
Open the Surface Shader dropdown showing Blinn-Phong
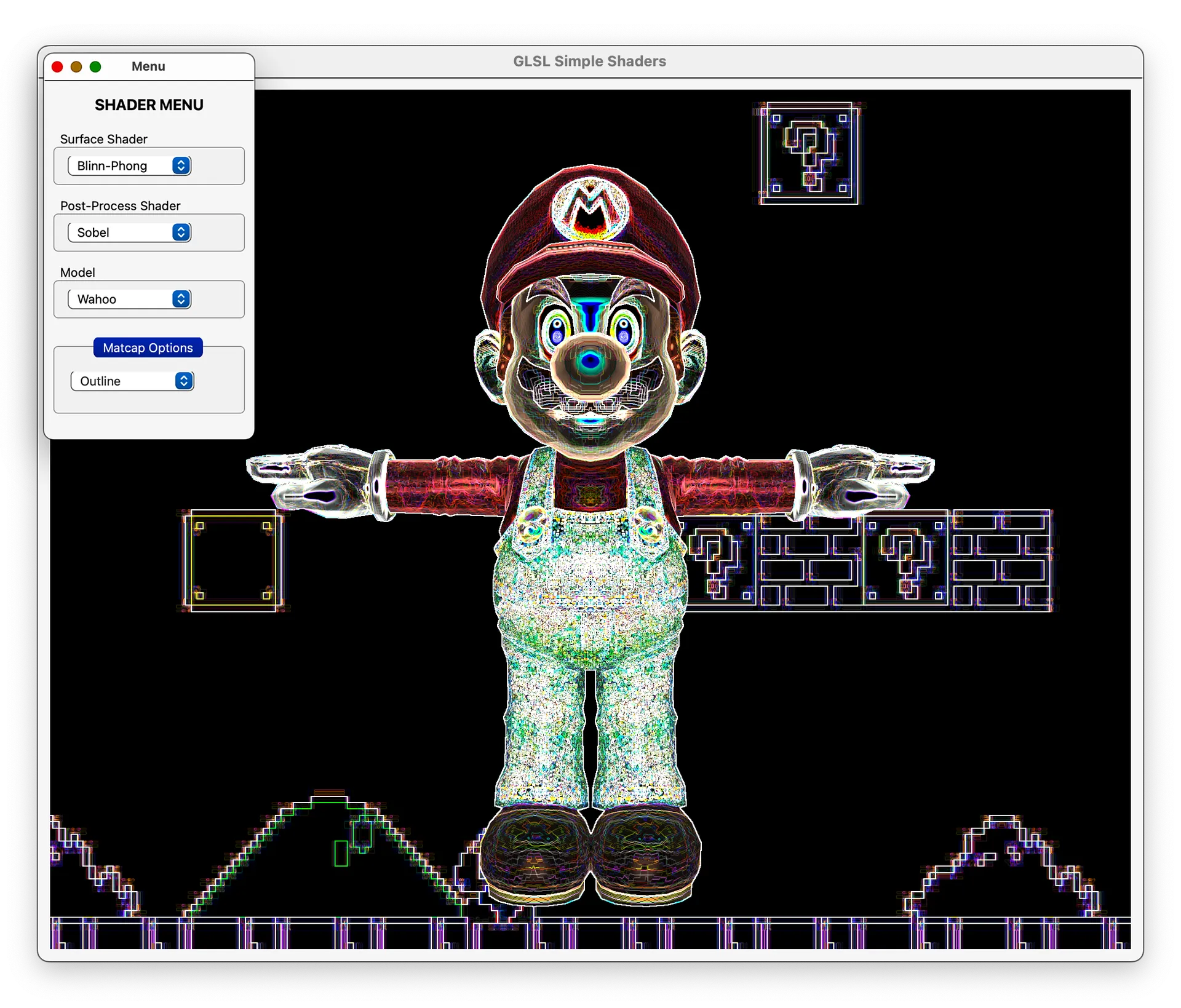coord(129,165)
